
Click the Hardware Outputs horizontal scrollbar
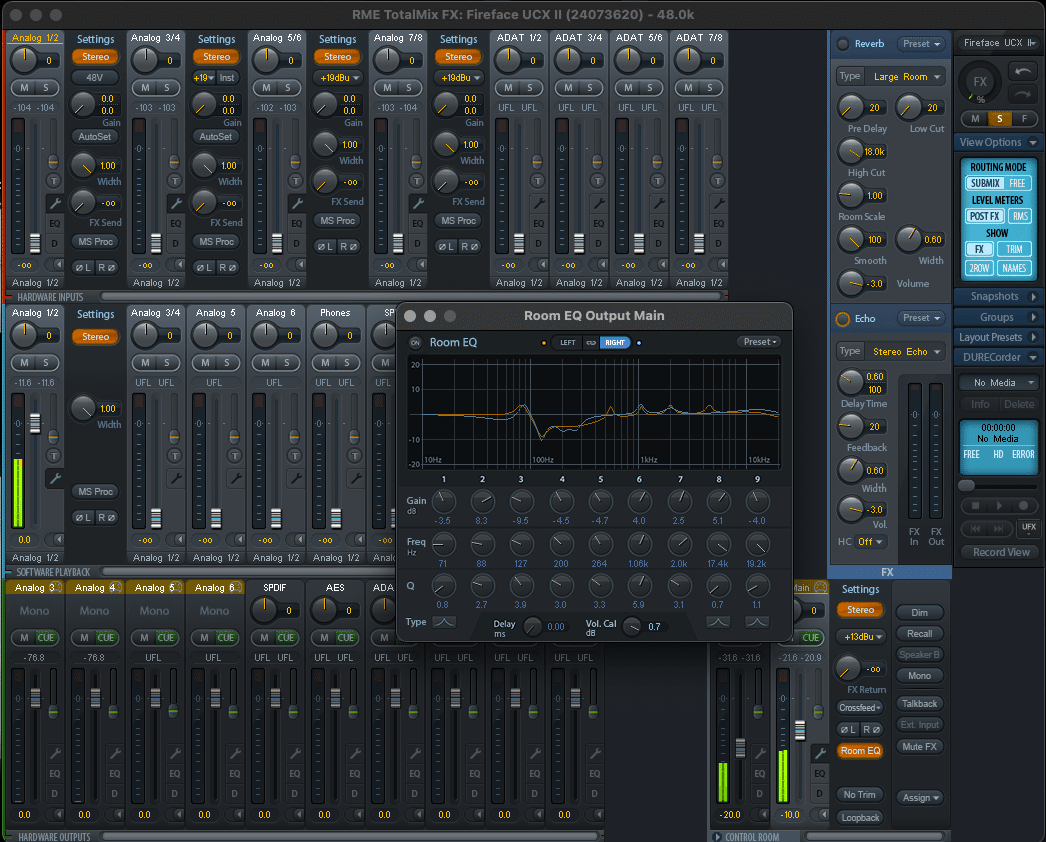[x=350, y=837]
